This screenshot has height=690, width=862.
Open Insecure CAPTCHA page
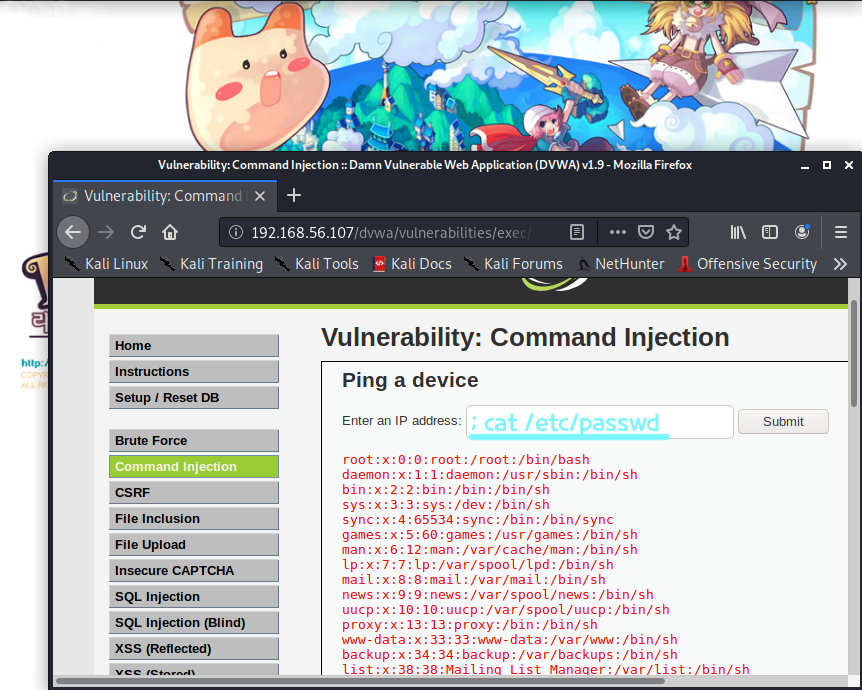click(x=194, y=571)
